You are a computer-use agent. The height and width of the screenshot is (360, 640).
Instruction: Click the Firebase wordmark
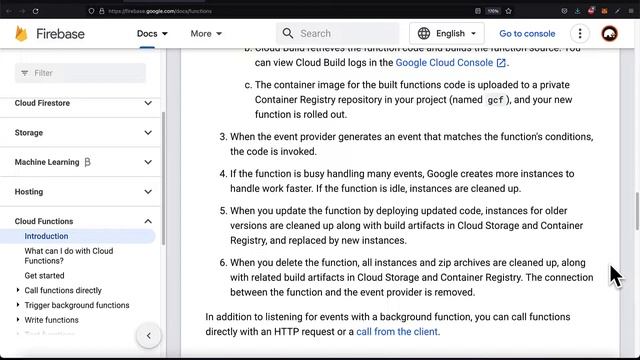click(x=60, y=34)
